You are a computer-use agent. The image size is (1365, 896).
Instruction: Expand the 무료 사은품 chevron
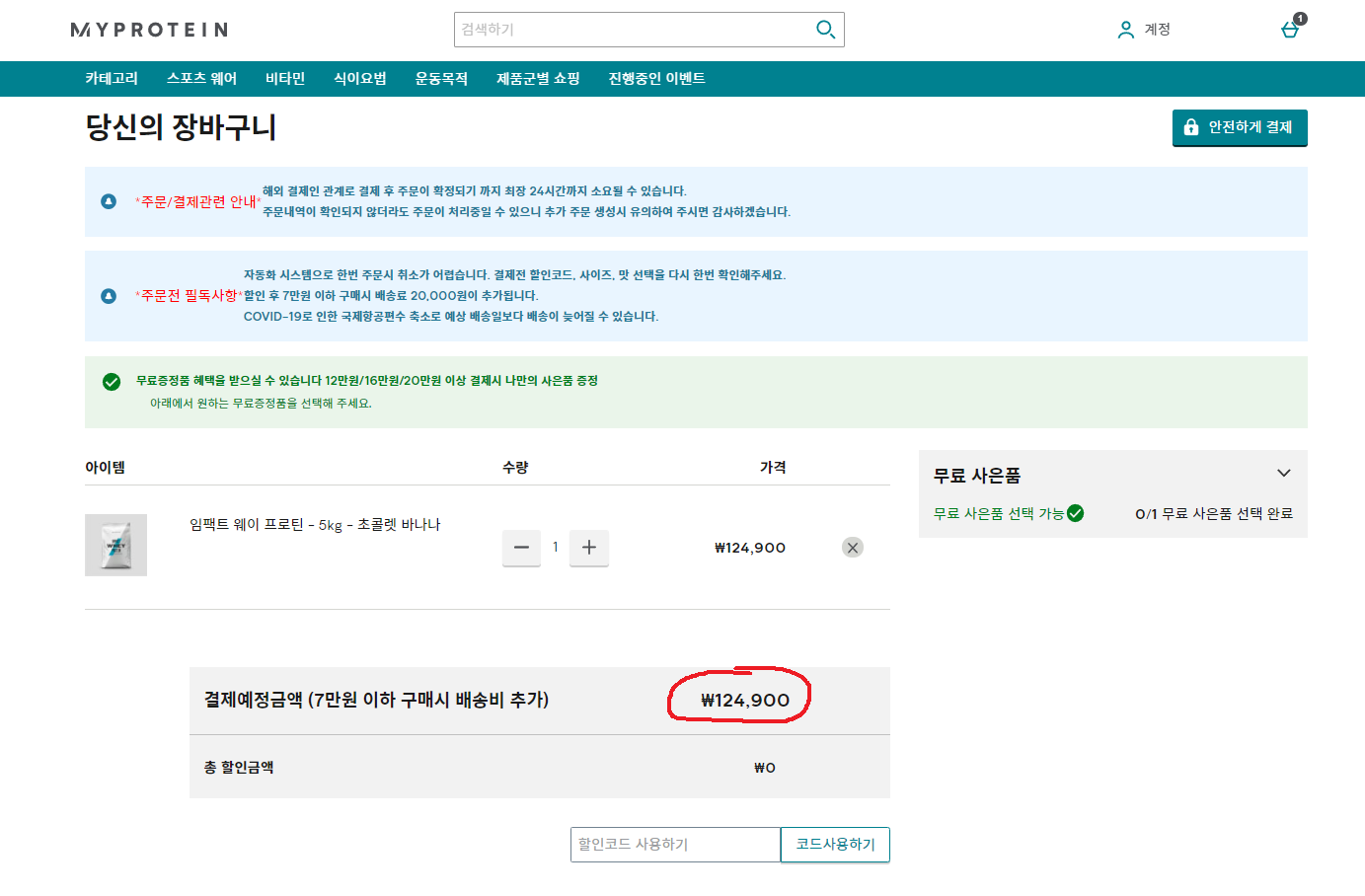coord(1284,473)
